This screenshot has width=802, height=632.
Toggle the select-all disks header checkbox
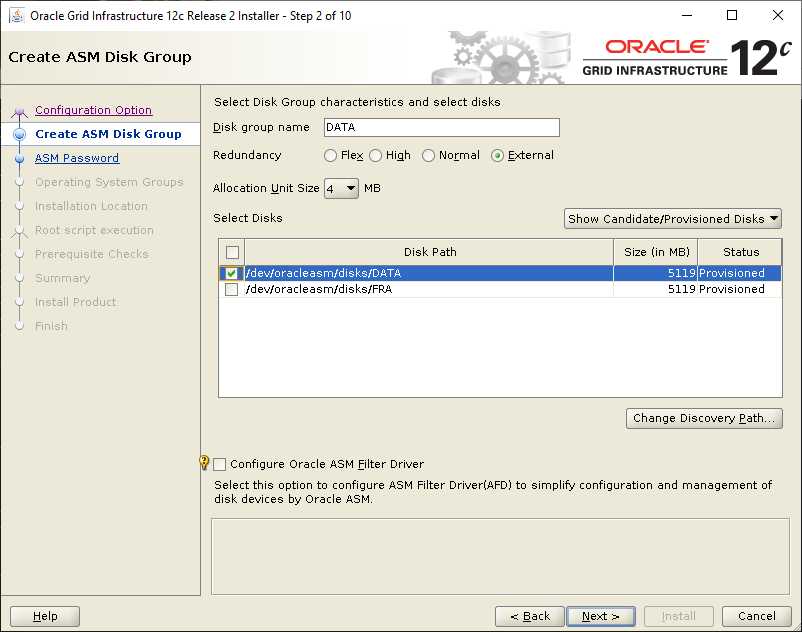232,252
